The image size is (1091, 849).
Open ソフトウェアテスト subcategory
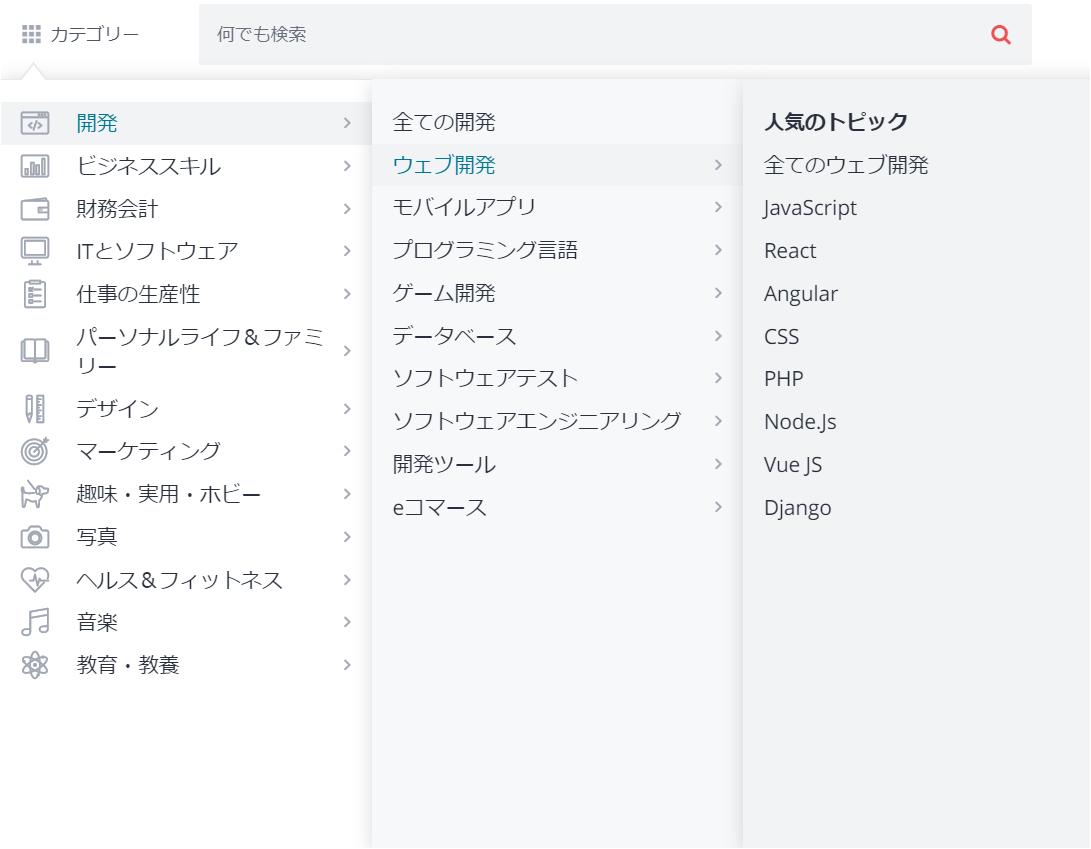point(485,379)
